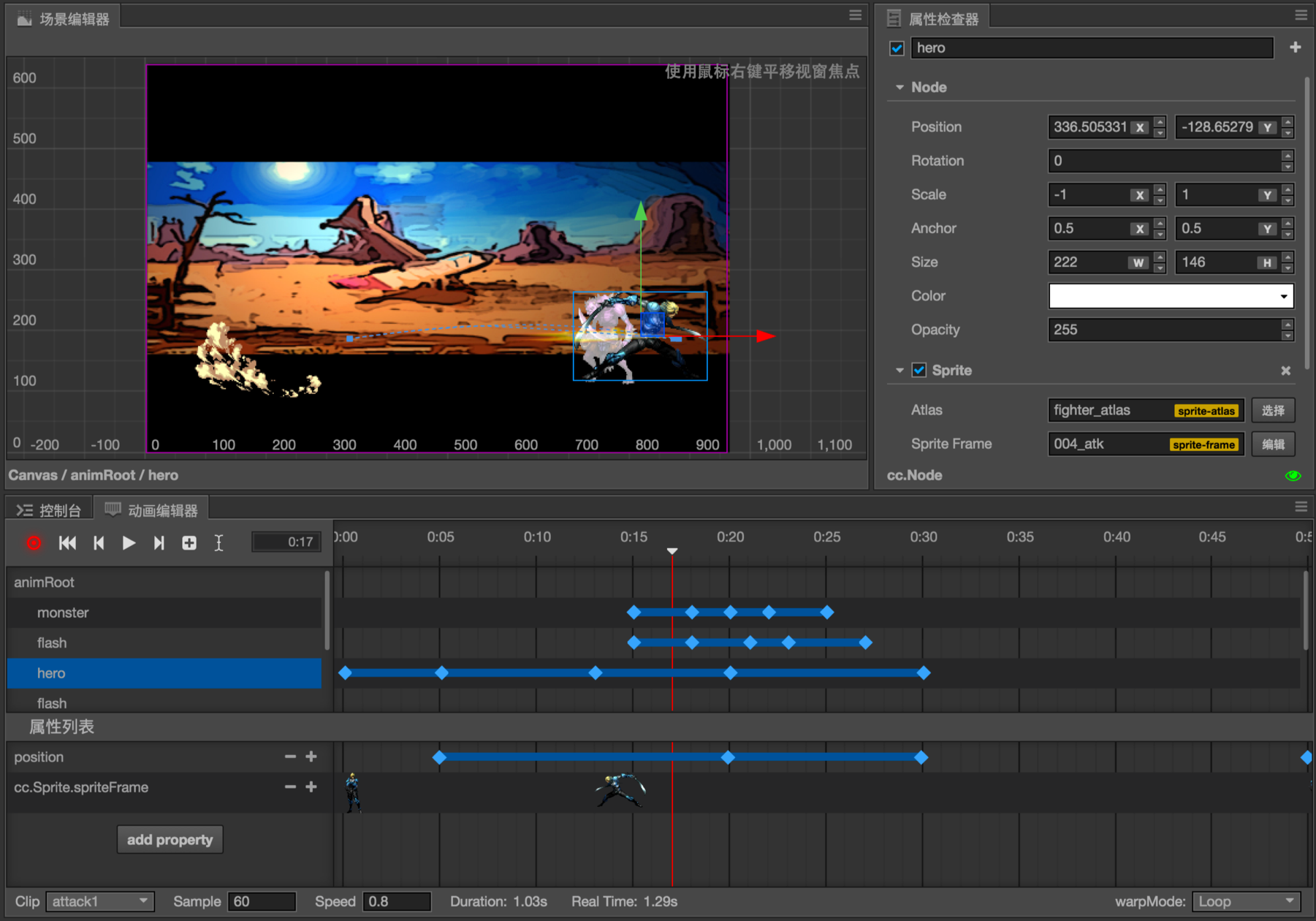The width and height of the screenshot is (1316, 921).
Task: Click the scene editor panel icon
Action: point(24,19)
